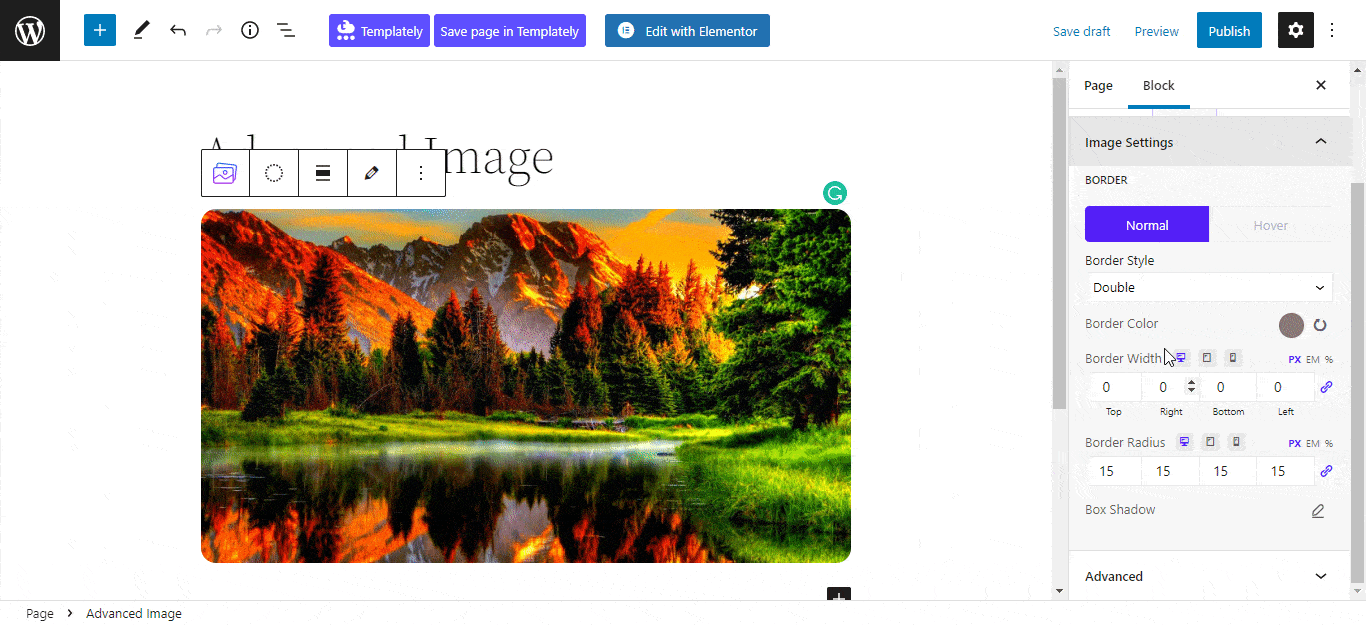The width and height of the screenshot is (1366, 625).
Task: Select the pencil Tools icon in top bar
Action: [x=141, y=30]
